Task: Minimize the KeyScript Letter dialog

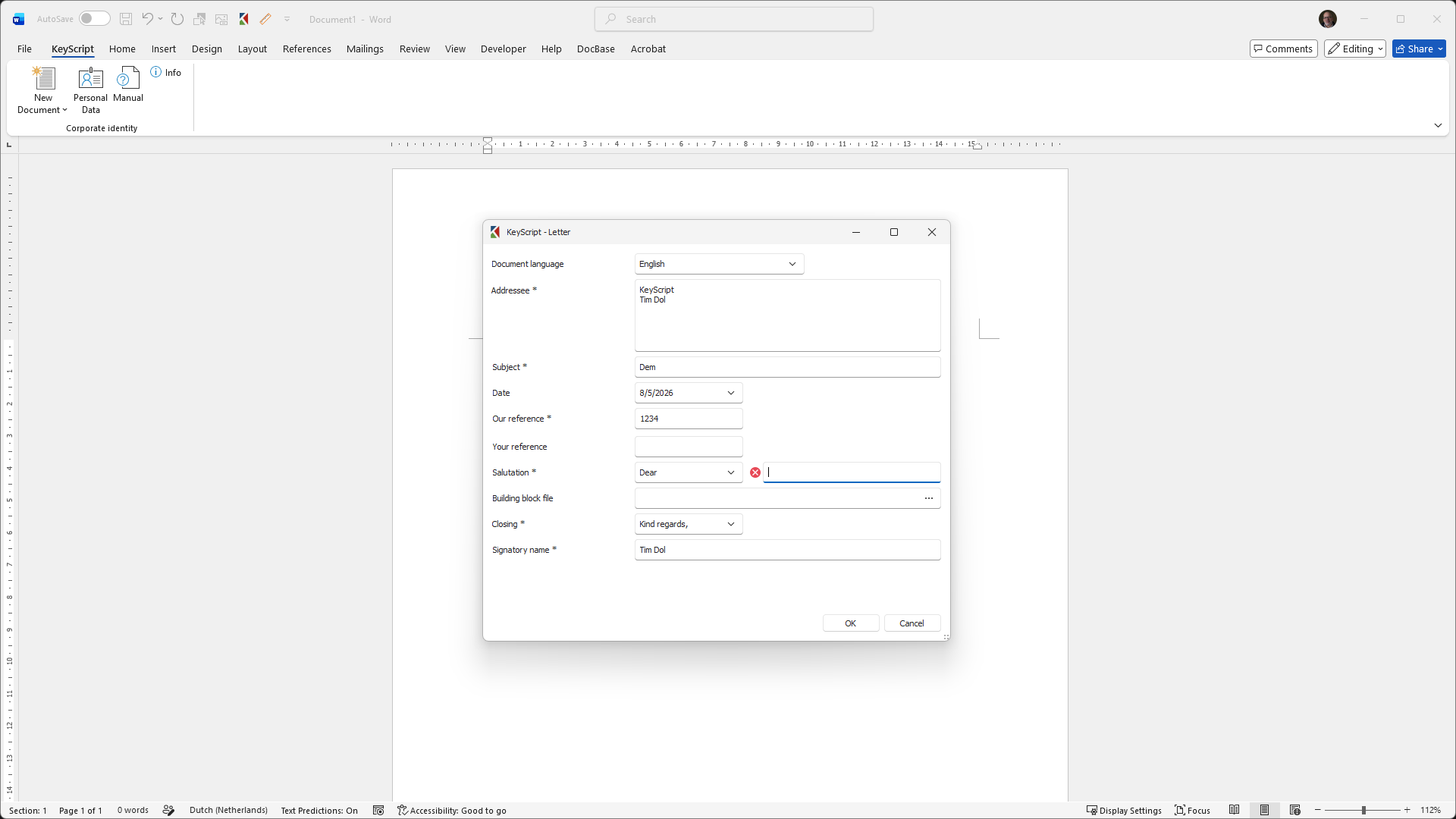Action: pyautogui.click(x=856, y=232)
